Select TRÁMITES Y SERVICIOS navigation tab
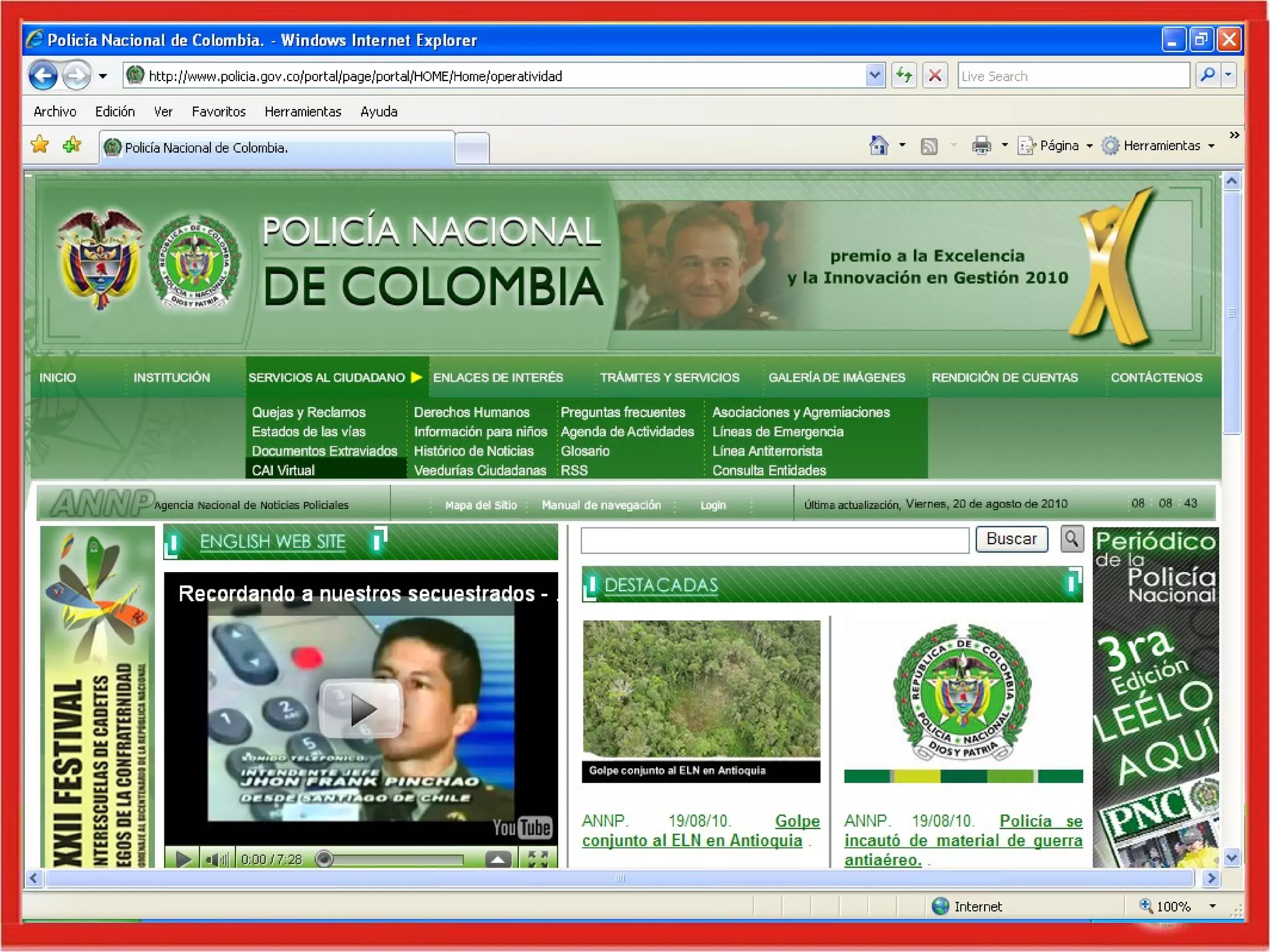 pyautogui.click(x=669, y=377)
